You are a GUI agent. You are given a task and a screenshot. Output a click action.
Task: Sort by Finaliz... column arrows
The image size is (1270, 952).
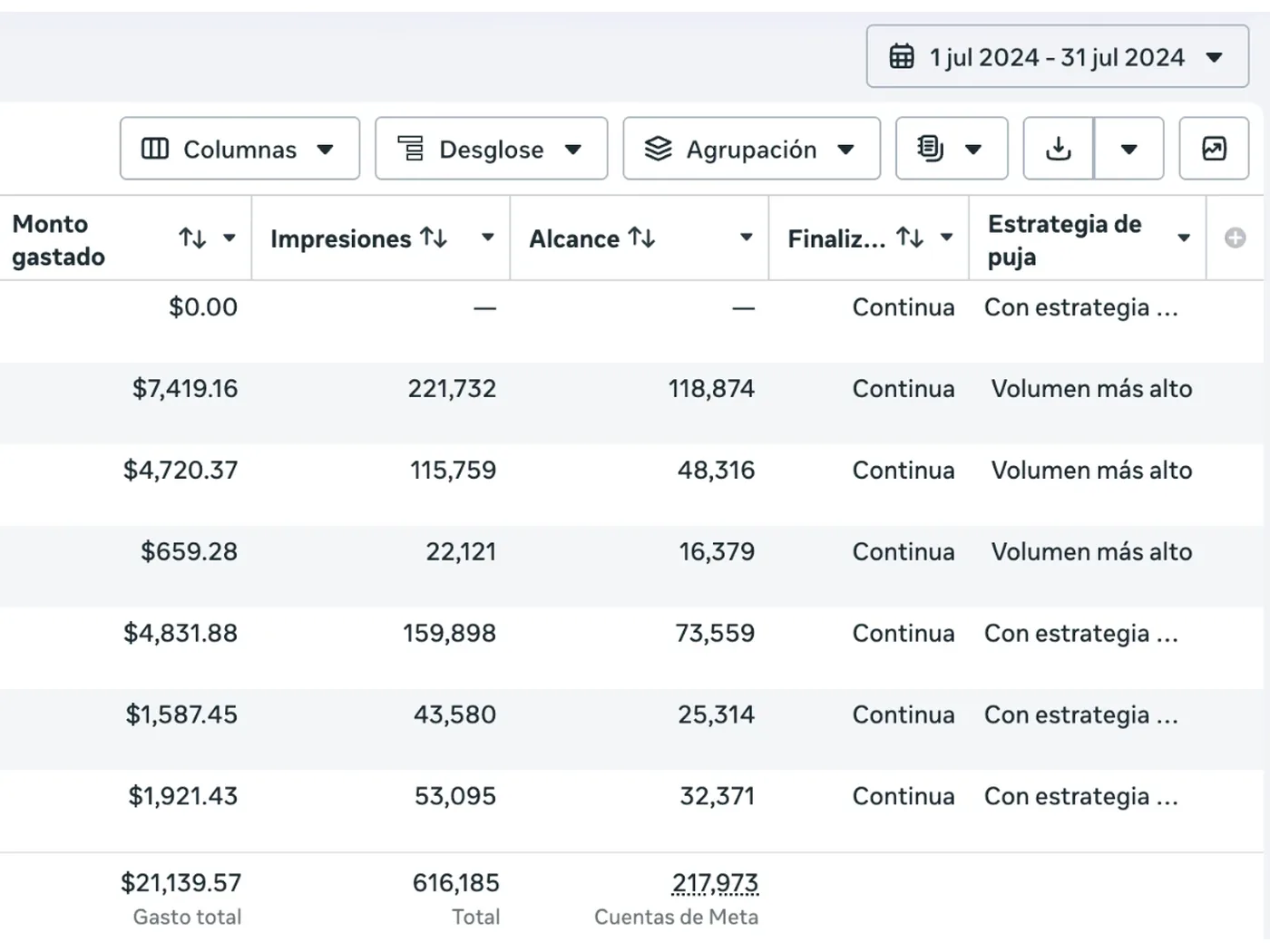(910, 238)
